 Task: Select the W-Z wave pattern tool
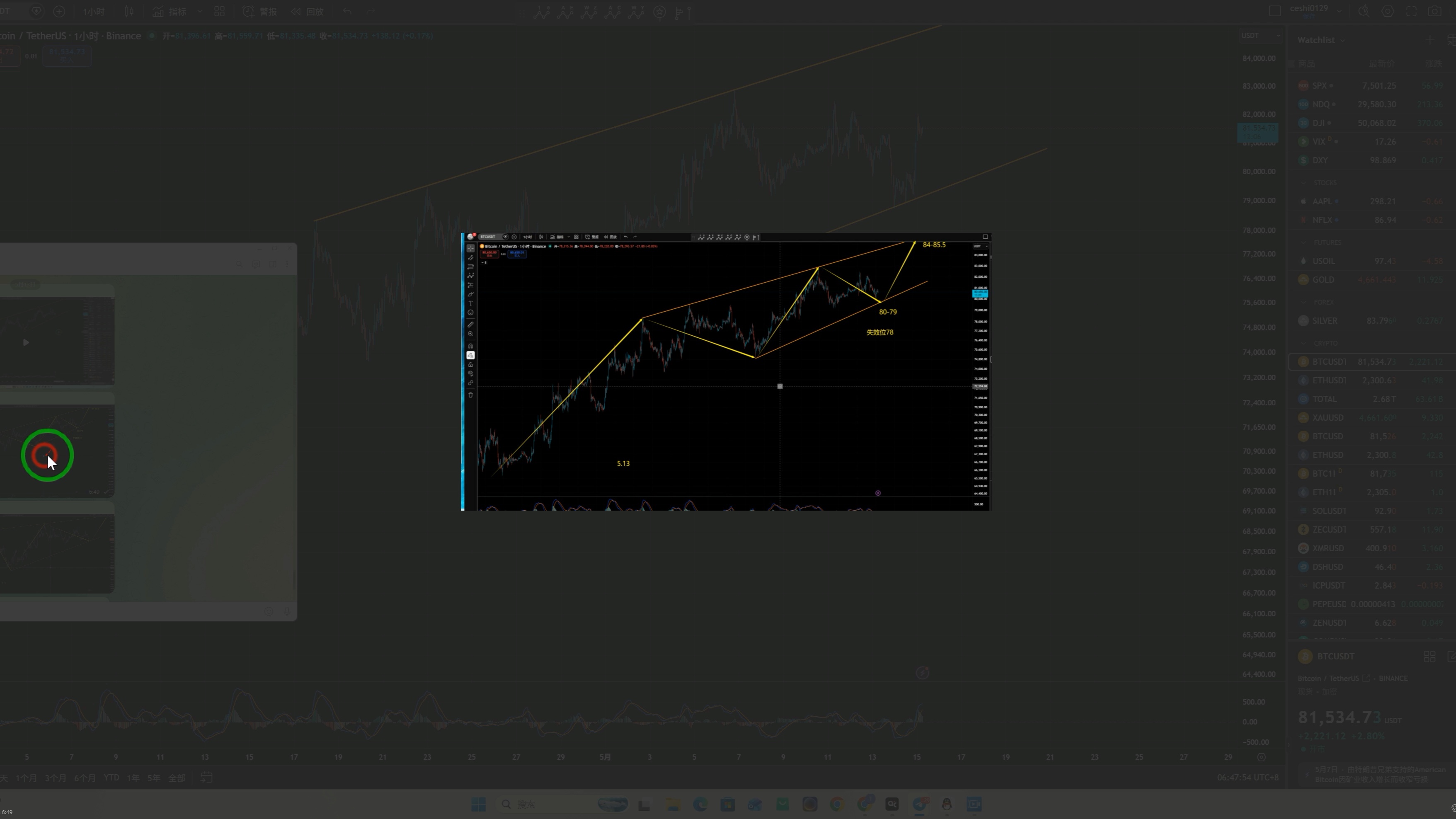point(589,12)
